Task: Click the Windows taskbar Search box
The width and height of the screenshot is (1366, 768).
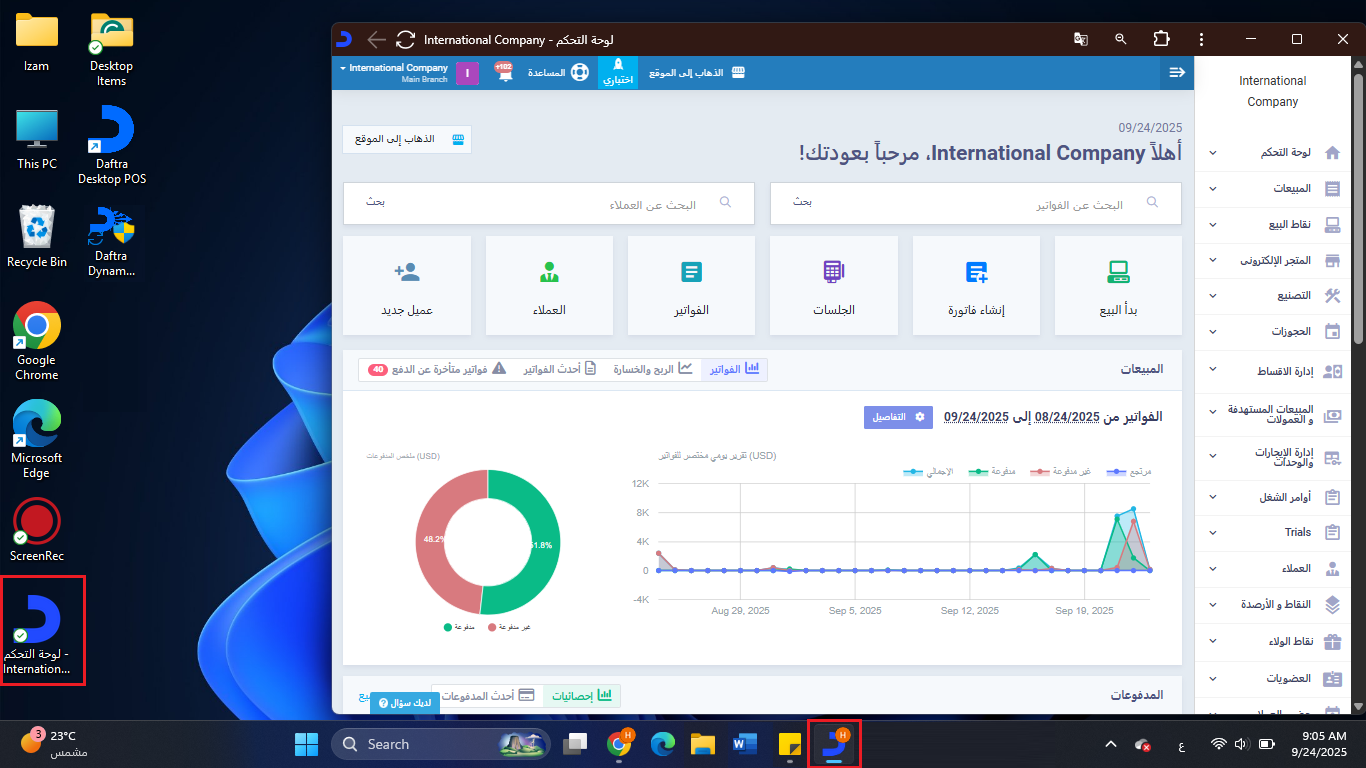Action: coord(443,744)
